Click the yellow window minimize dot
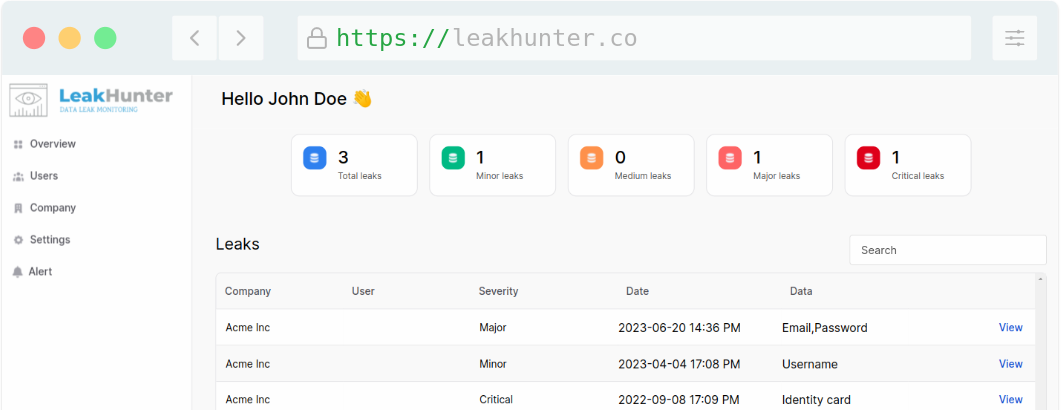Viewport: 1061px width, 410px height. click(70, 38)
